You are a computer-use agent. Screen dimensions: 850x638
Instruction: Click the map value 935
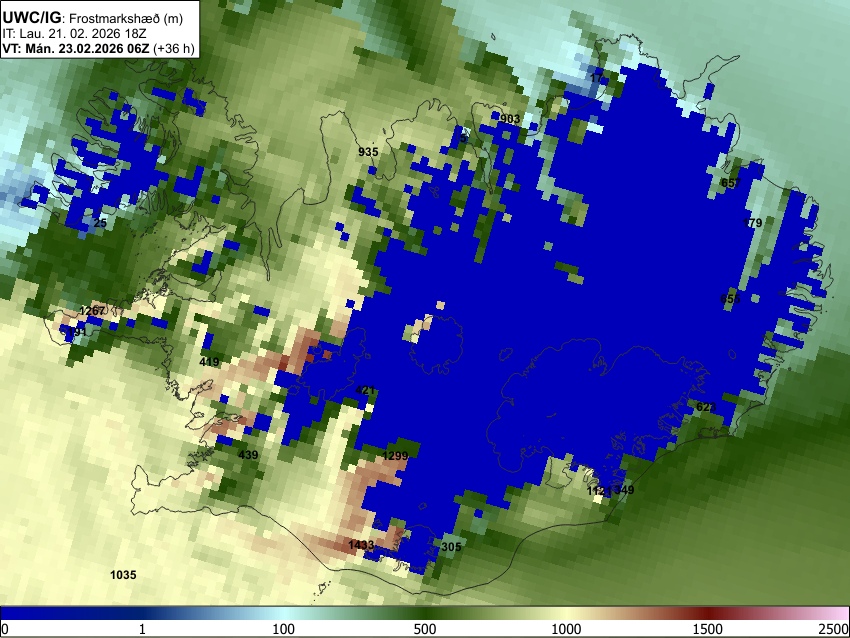tap(368, 152)
